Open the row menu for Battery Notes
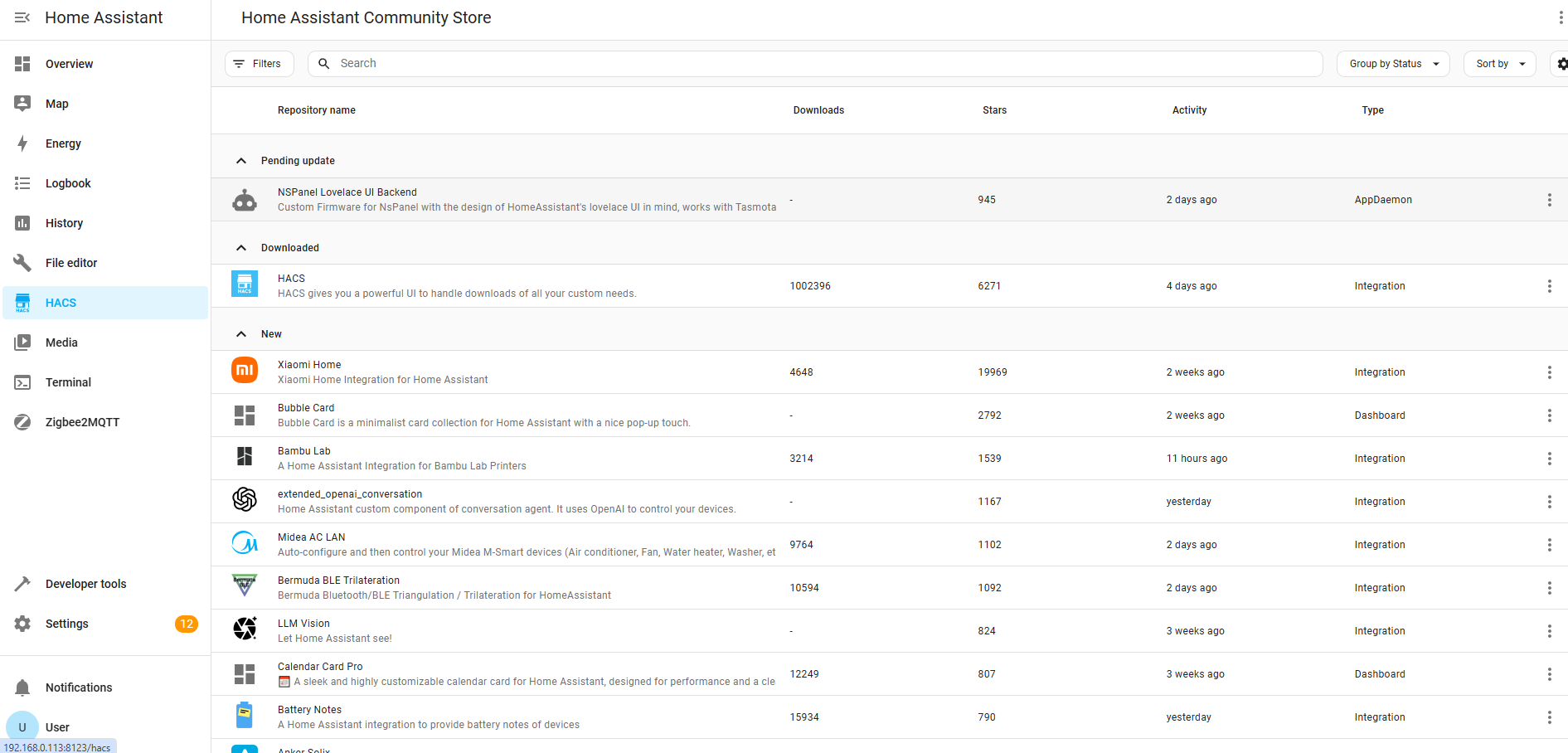This screenshot has height=753, width=1568. [1549, 717]
